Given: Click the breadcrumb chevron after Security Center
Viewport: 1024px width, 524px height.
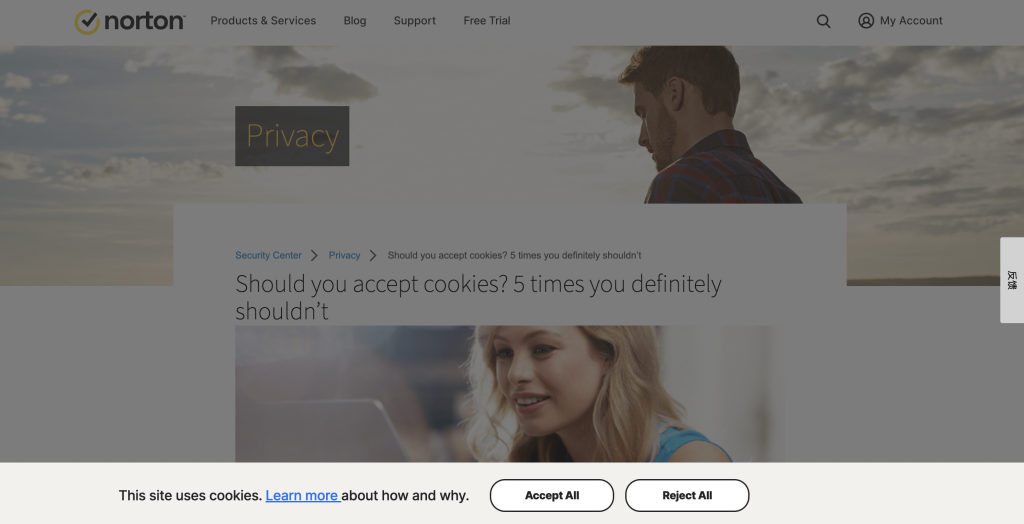Looking at the screenshot, I should point(314,255).
